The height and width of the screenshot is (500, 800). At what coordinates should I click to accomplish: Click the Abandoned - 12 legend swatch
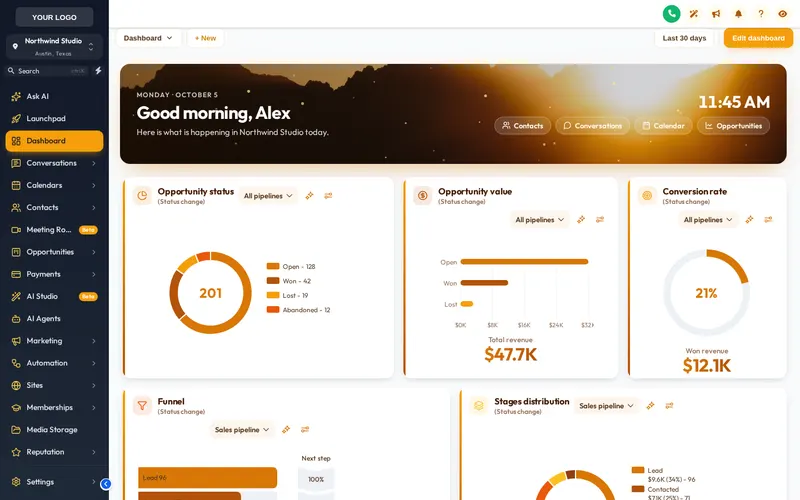tap(273, 310)
